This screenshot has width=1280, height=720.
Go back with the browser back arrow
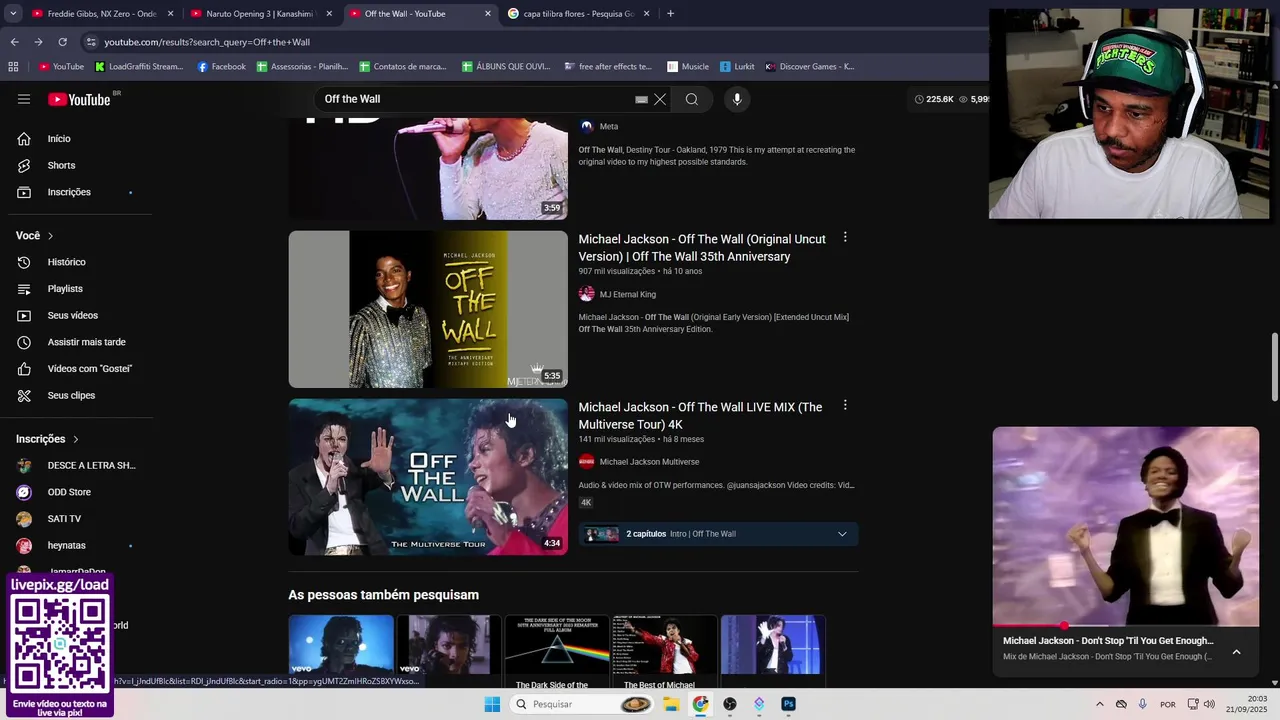click(x=14, y=42)
